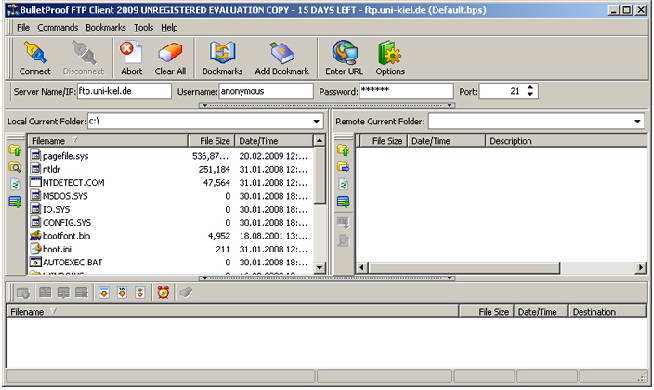Click the Connect toolbar icon
Viewport: 654px width, 390px height.
(x=35, y=53)
